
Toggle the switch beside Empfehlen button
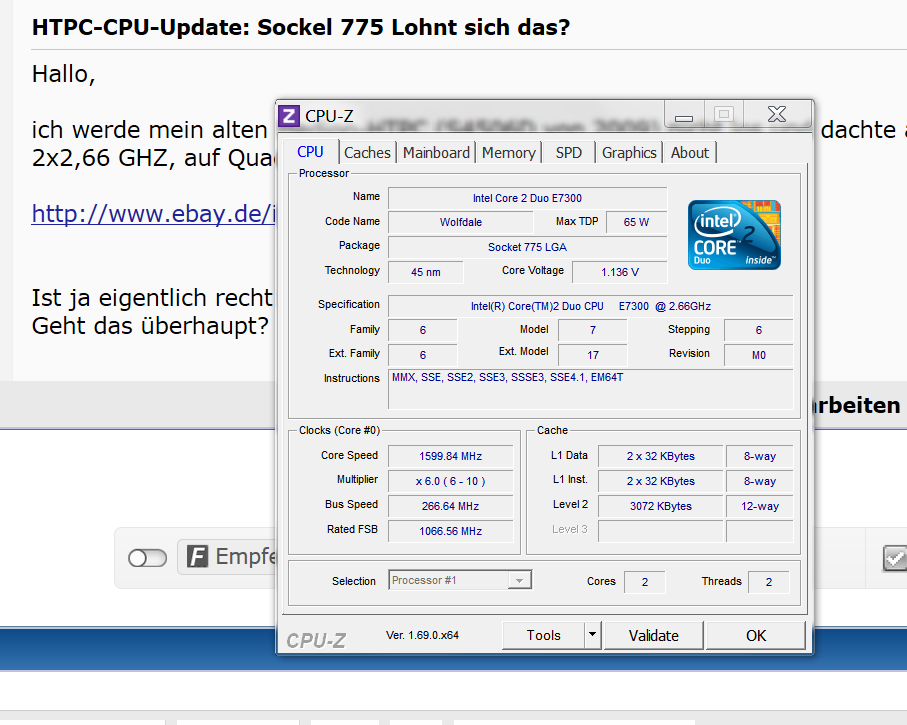point(148,558)
